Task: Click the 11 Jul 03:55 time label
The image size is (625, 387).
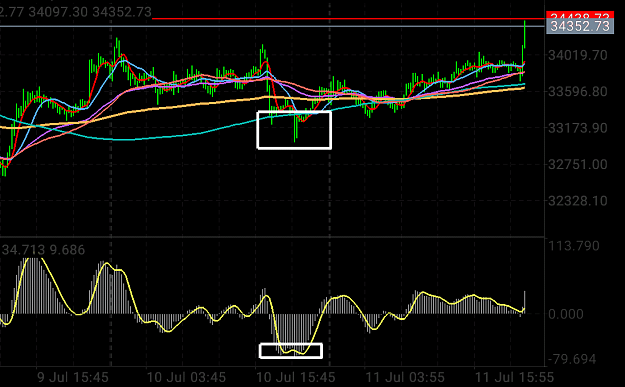Action: point(405,377)
